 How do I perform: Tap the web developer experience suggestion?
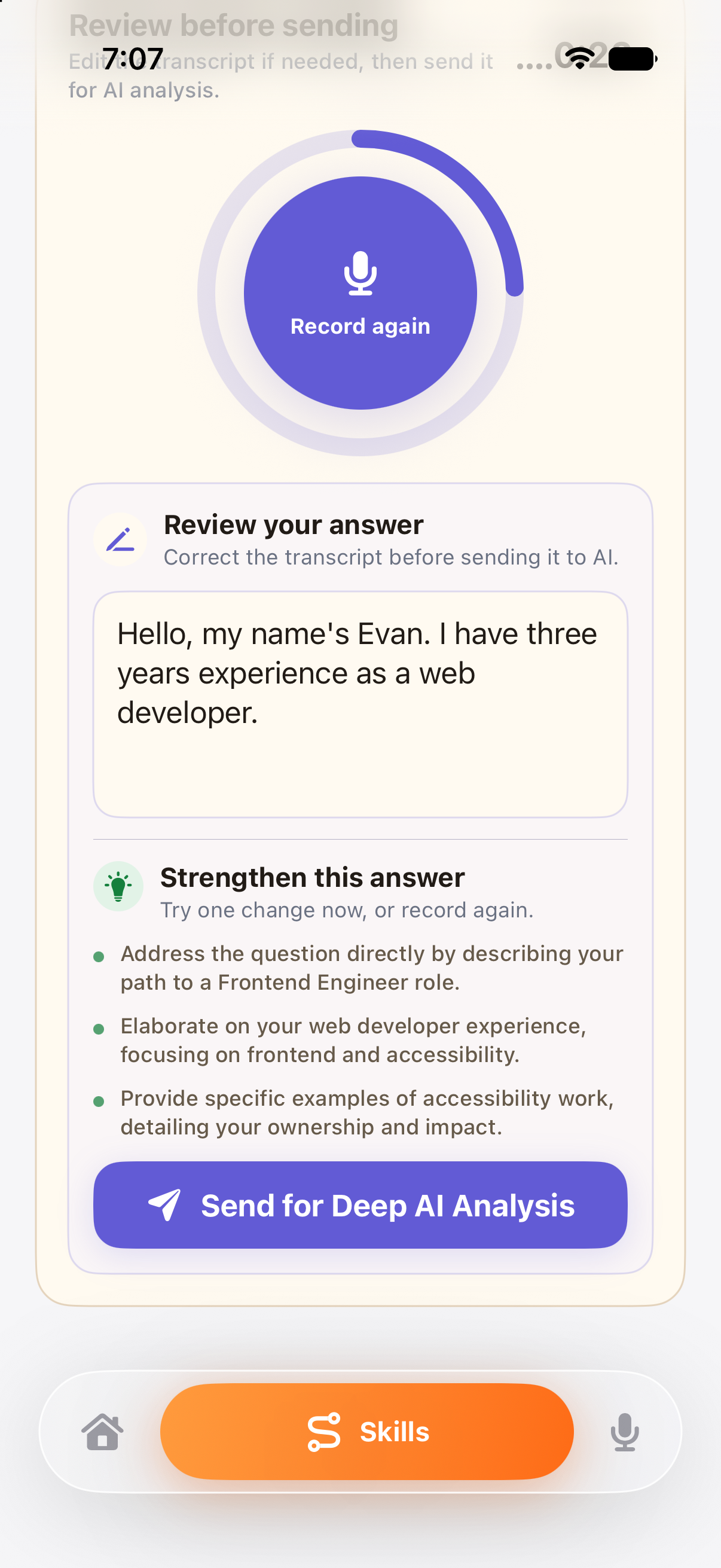(x=353, y=1041)
